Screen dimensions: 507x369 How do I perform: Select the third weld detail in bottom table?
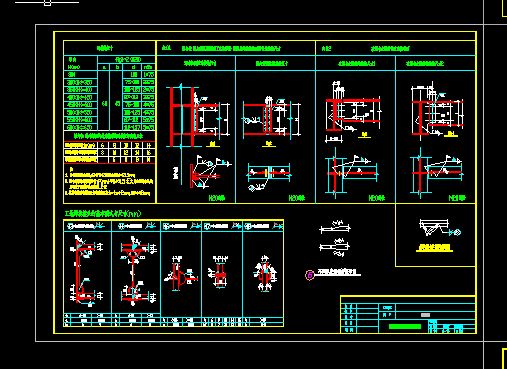click(x=180, y=274)
